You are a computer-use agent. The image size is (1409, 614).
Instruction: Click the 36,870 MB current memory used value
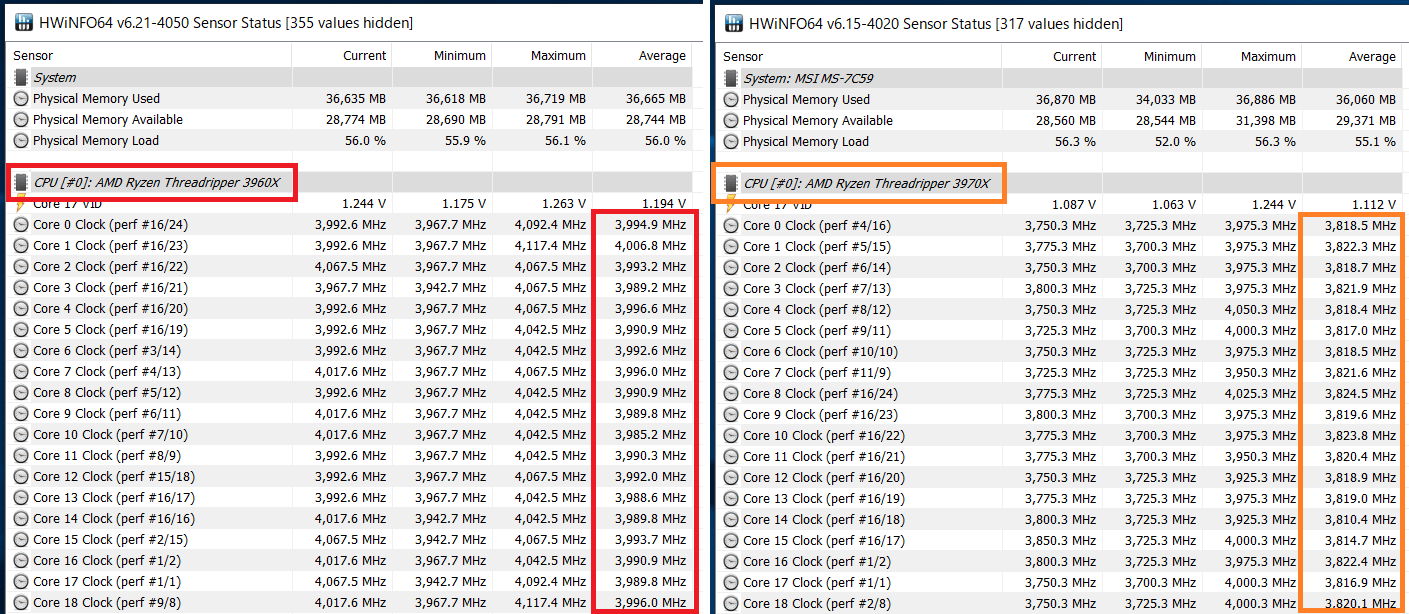coord(1066,99)
